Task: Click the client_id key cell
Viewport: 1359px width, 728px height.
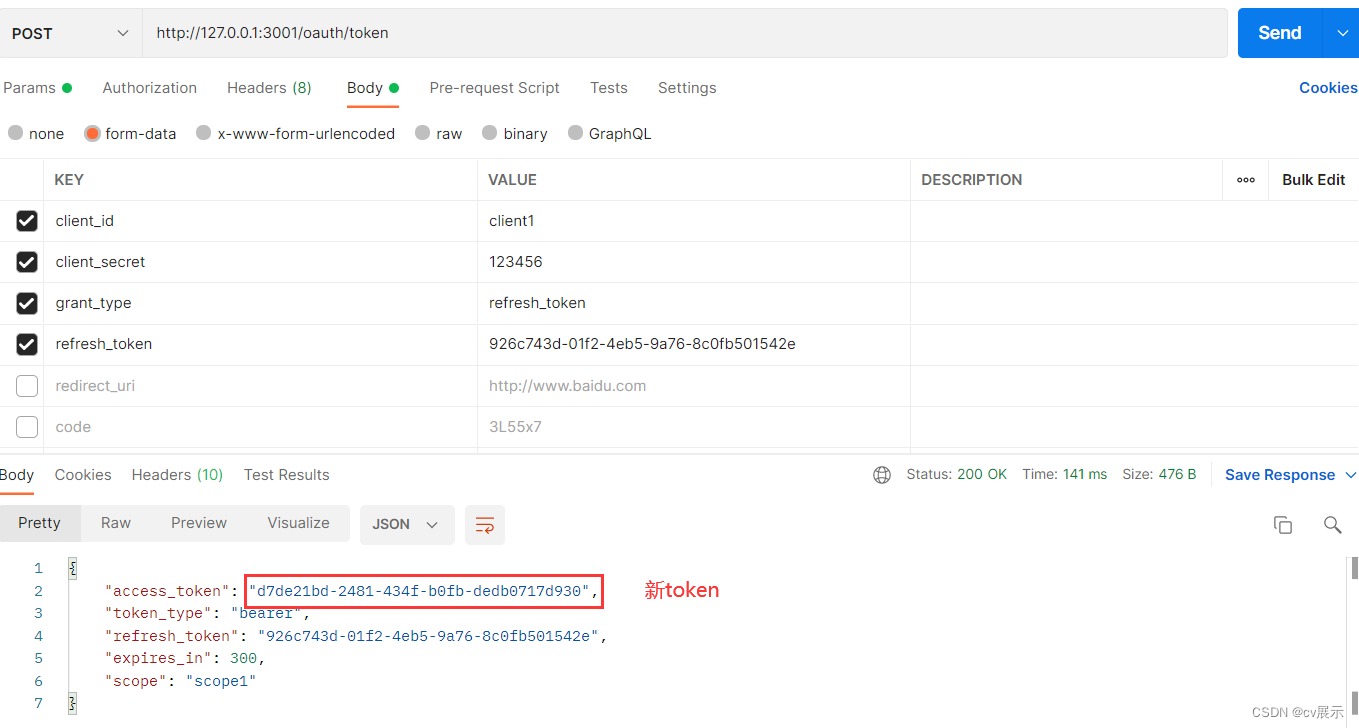Action: click(x=260, y=221)
